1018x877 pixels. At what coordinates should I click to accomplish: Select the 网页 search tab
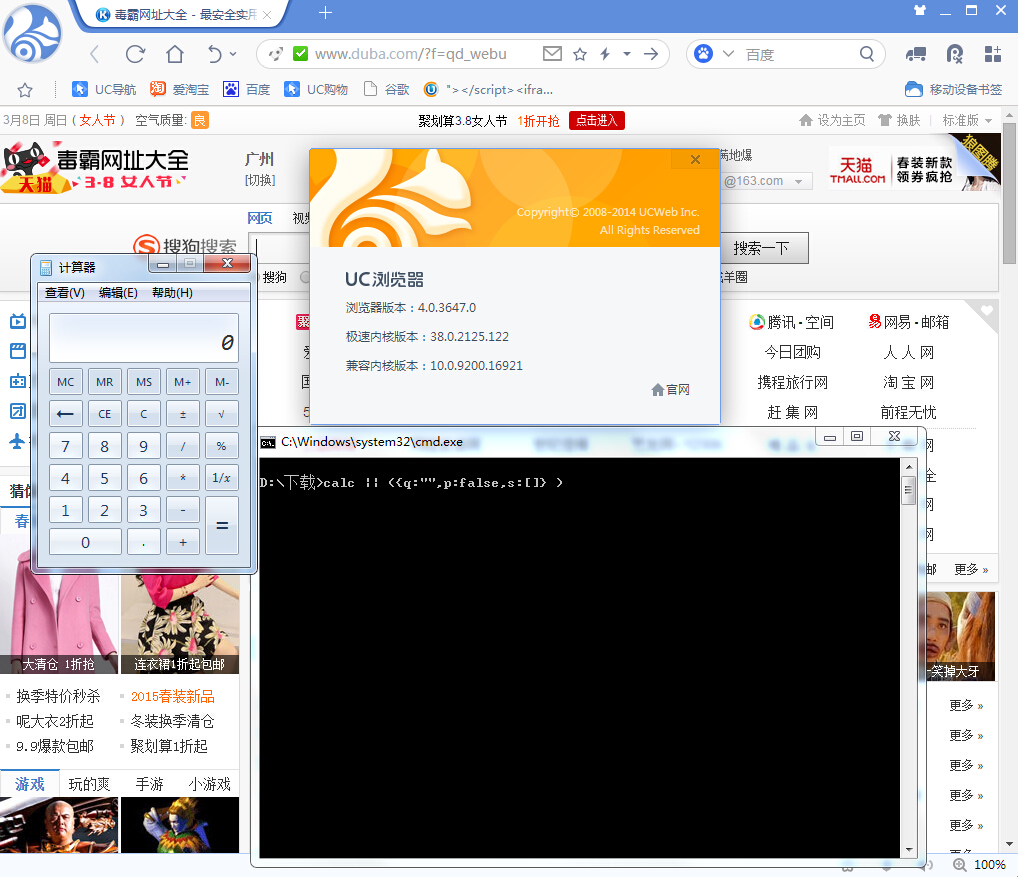click(260, 218)
